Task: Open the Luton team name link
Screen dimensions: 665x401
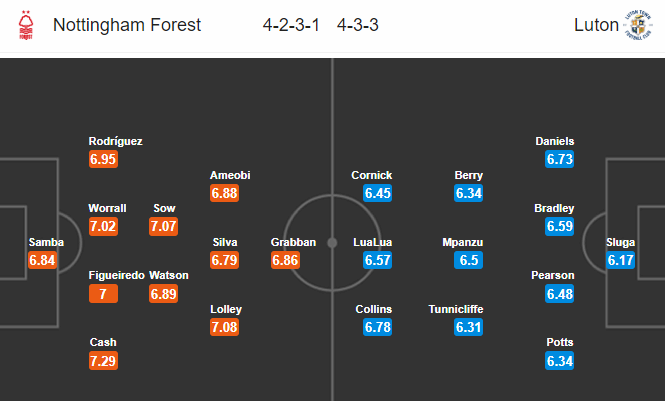Action: coord(596,25)
